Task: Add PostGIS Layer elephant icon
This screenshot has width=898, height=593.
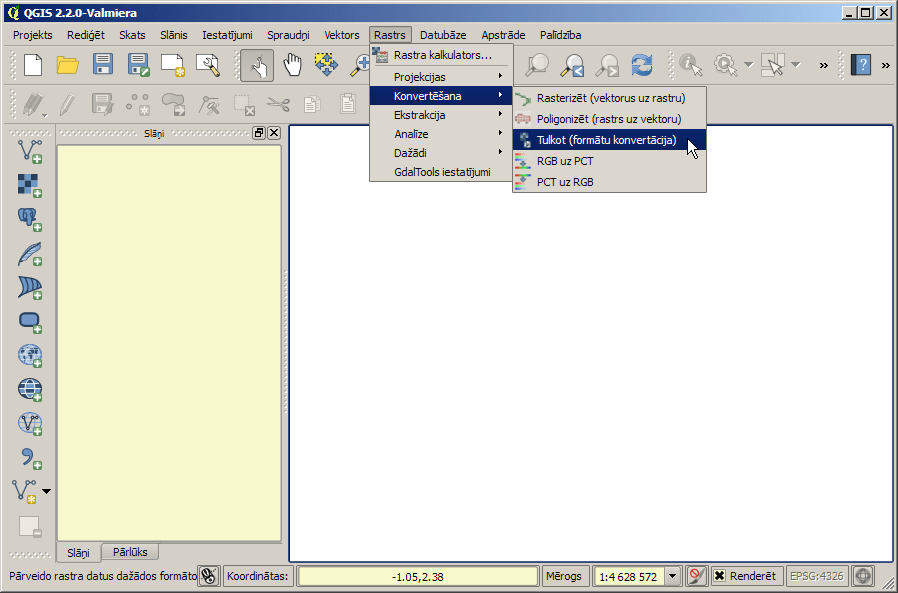Action: tap(29, 219)
